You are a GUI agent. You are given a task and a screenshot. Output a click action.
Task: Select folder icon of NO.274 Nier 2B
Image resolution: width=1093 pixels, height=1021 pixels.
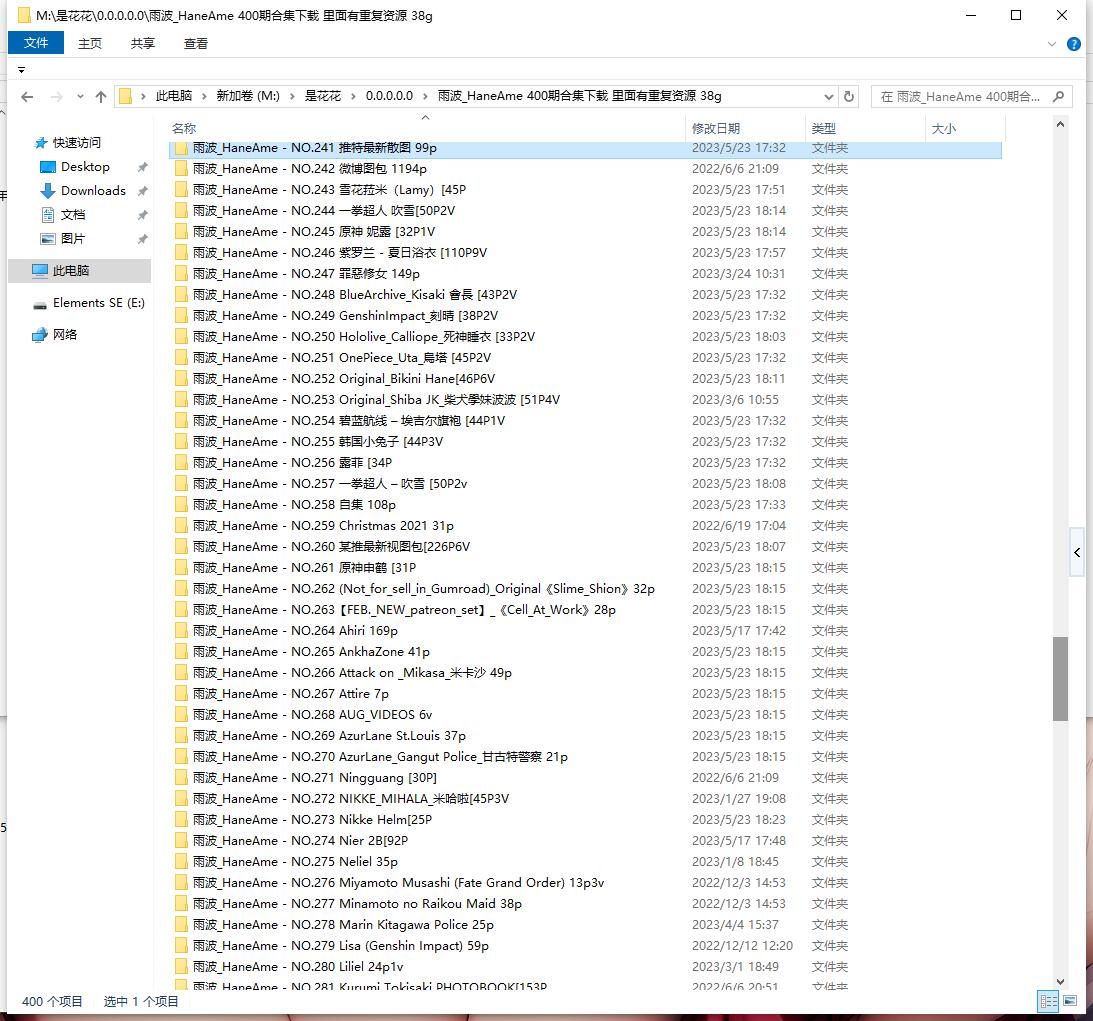pos(181,840)
